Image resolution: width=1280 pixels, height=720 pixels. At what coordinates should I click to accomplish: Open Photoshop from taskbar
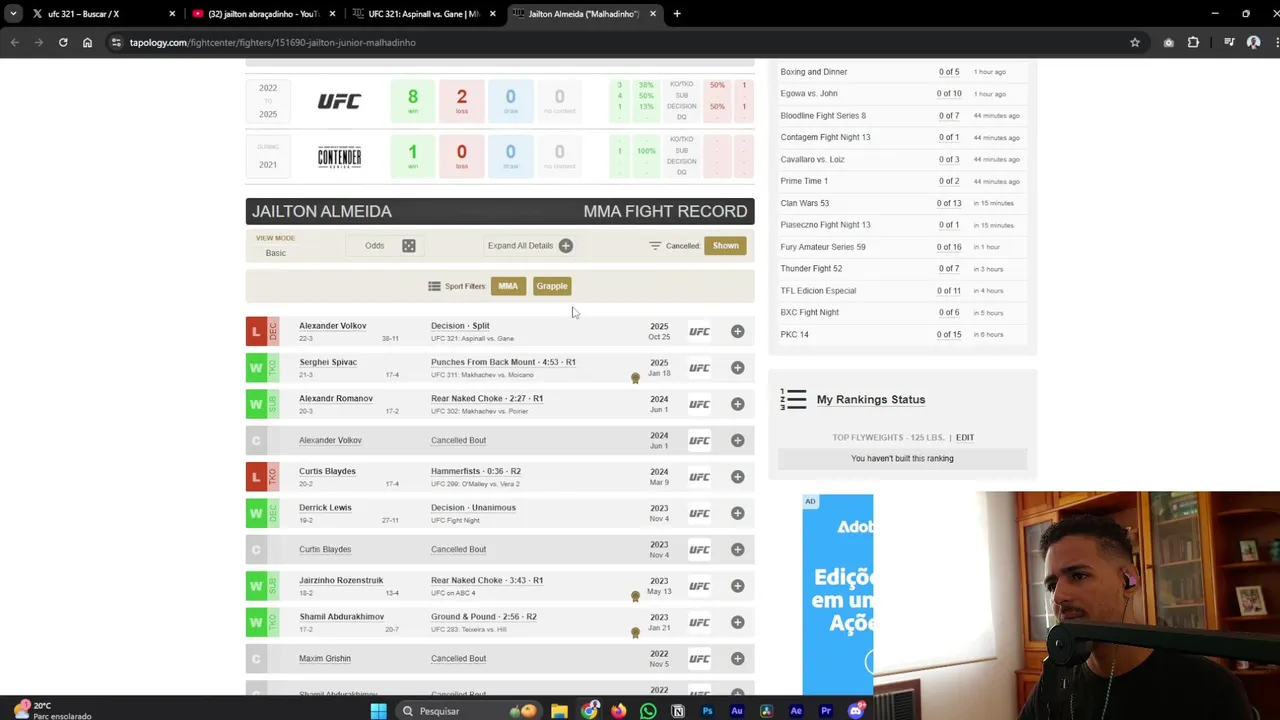click(x=707, y=711)
